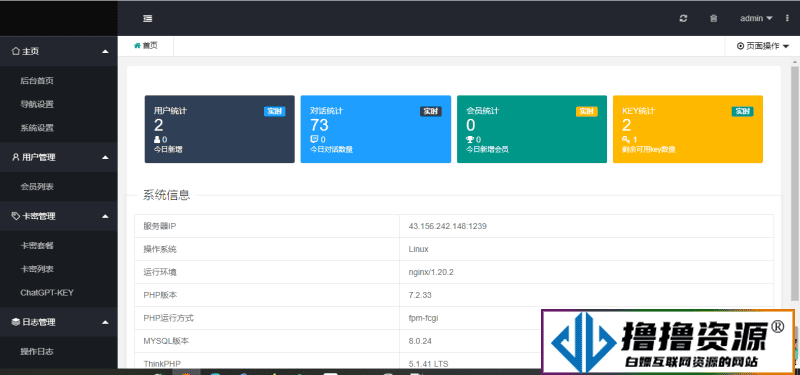The image size is (800, 375).
Task: Open the 页面操作 dropdown
Action: click(763, 46)
